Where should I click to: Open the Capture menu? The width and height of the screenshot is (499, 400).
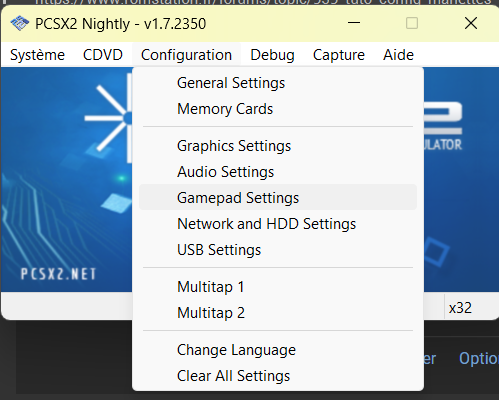tap(339, 55)
